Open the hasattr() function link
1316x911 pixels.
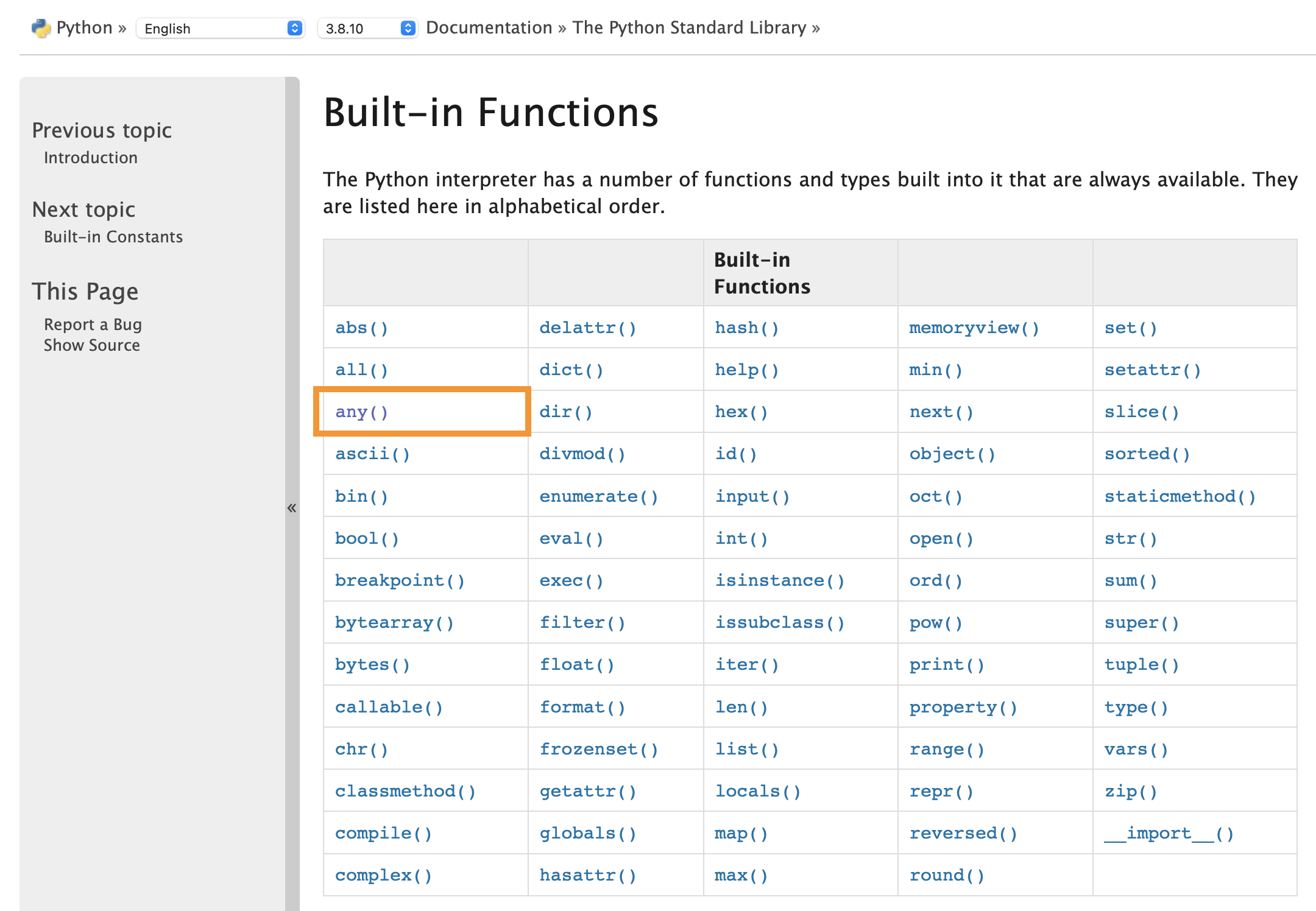tap(588, 875)
